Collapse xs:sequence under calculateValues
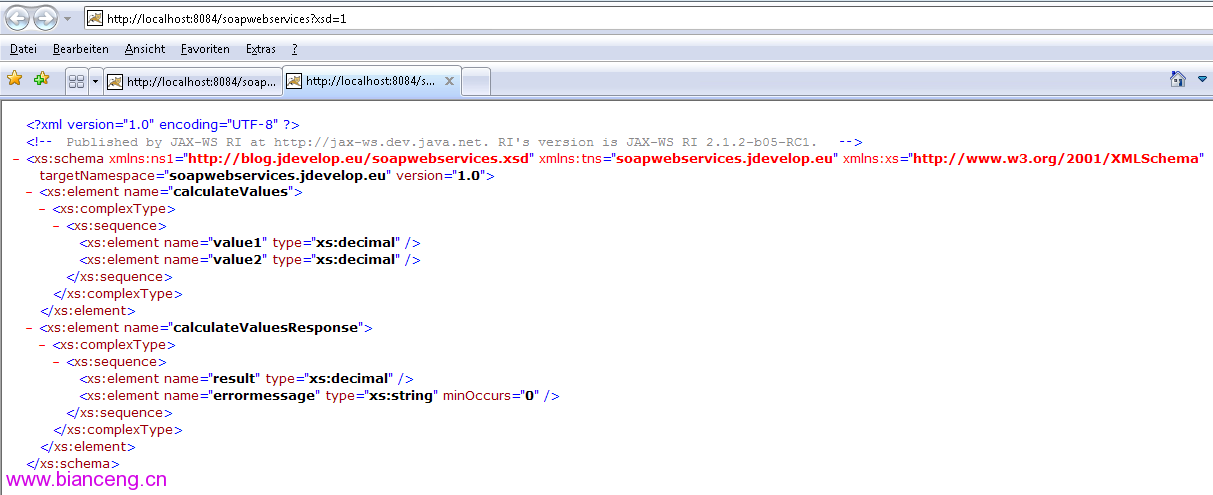 [57, 226]
